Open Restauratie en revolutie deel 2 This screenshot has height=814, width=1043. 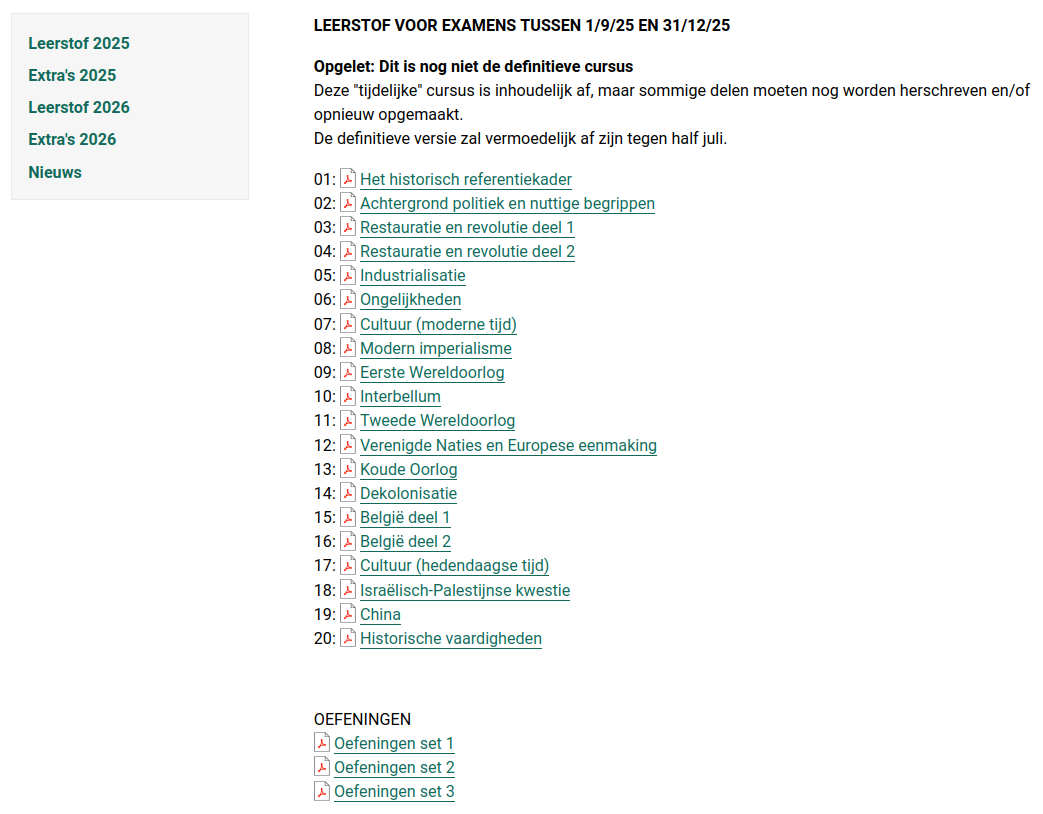[468, 251]
